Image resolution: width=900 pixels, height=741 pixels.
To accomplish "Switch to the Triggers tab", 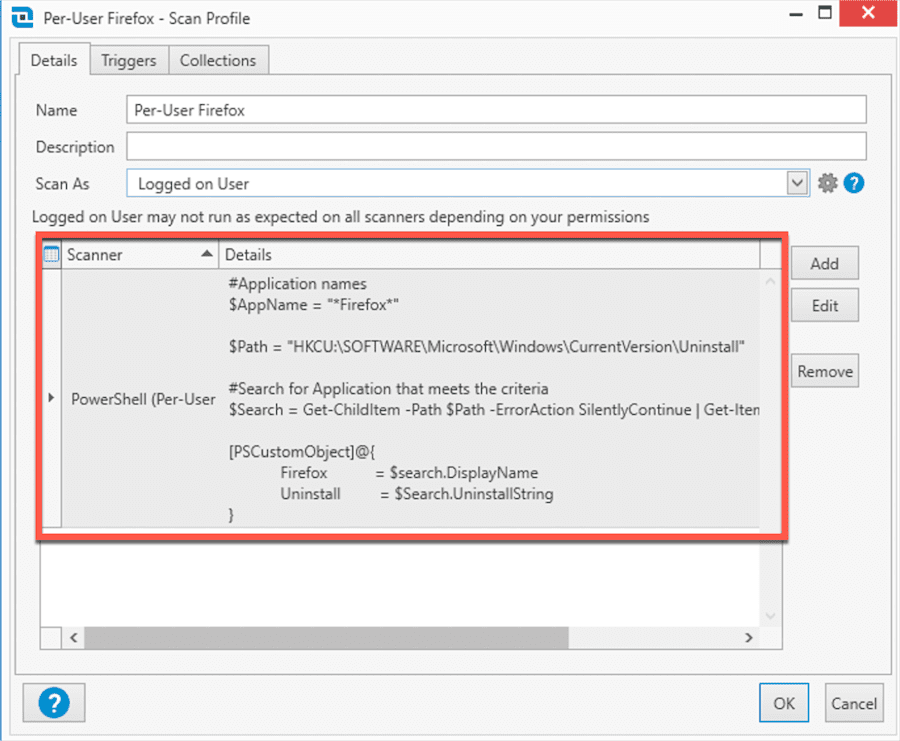I will point(129,60).
